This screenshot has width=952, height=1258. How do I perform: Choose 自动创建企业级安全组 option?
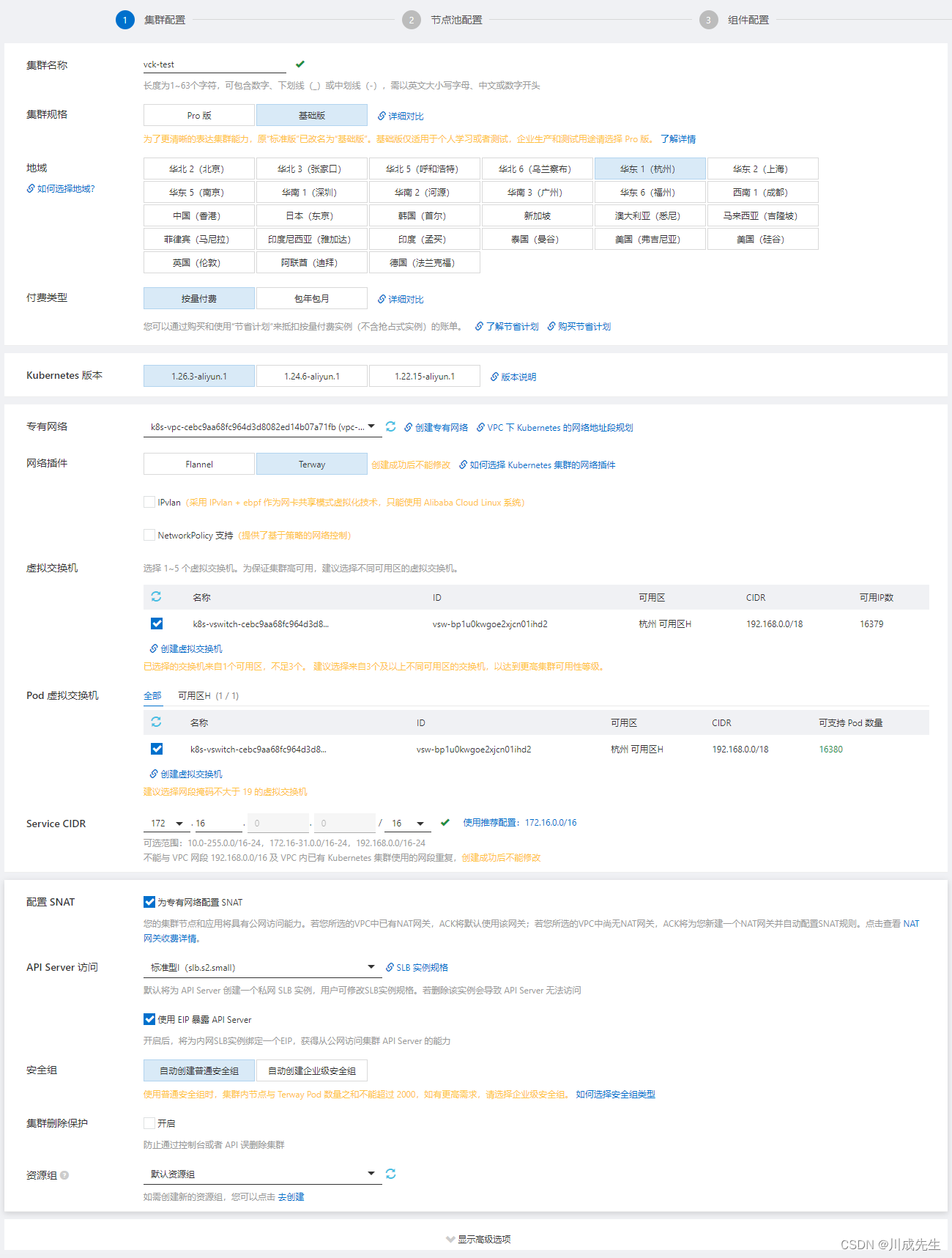[x=312, y=1070]
